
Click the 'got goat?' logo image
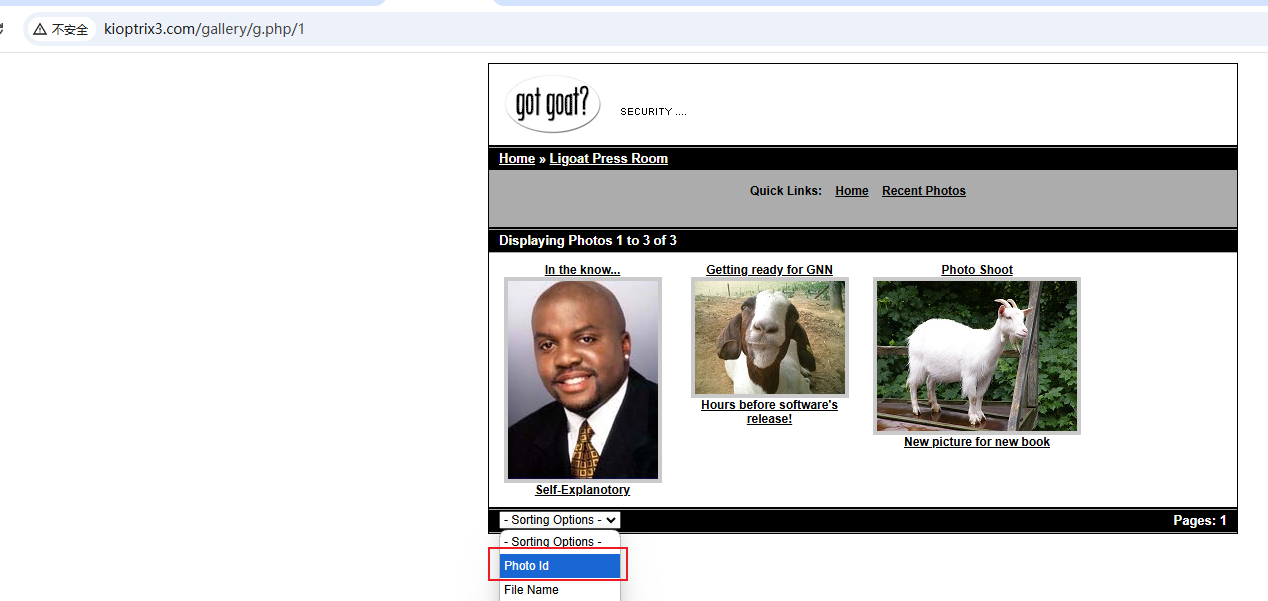coord(553,104)
